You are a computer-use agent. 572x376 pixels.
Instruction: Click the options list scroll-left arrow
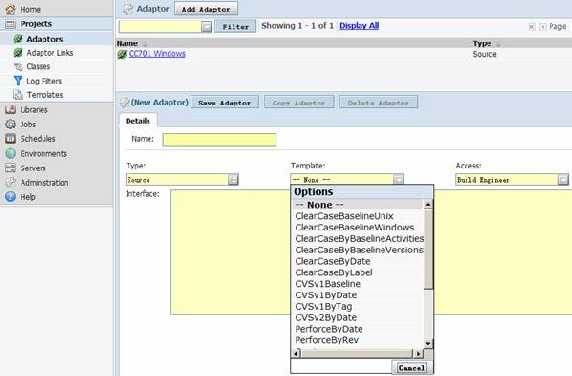tap(297, 353)
